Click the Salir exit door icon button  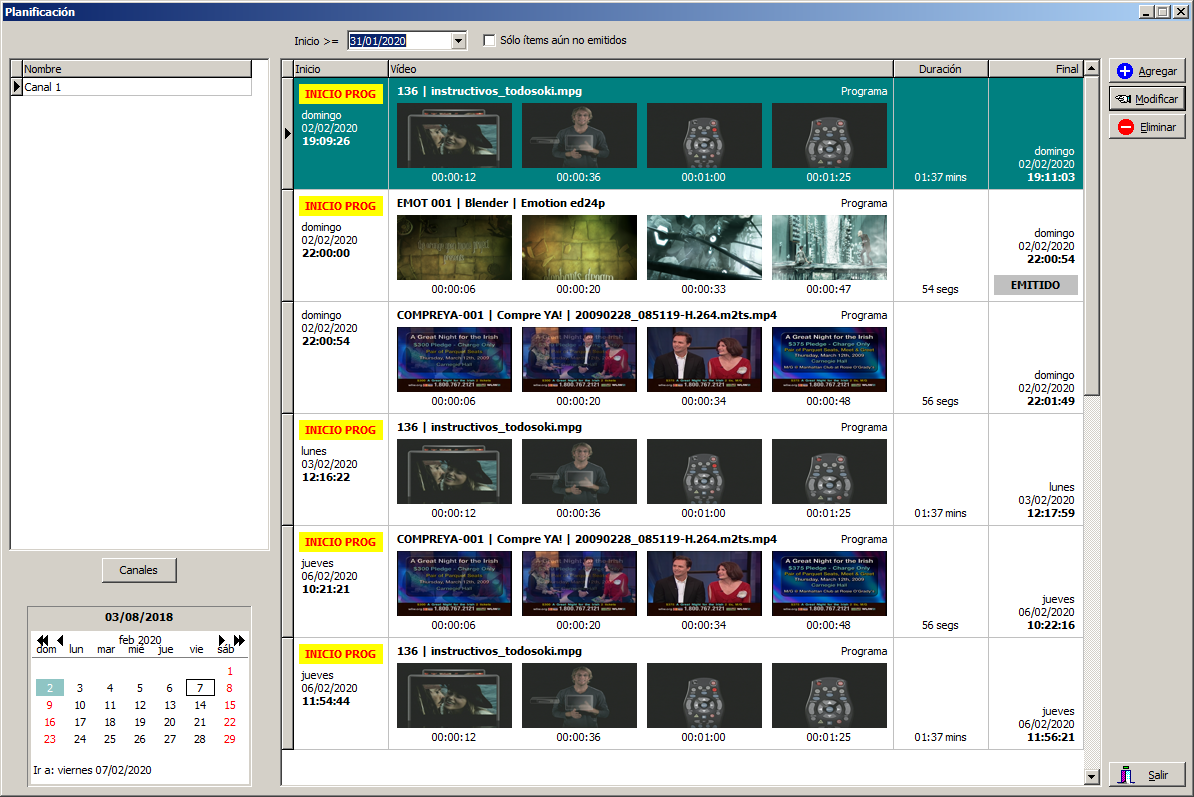tap(1147, 775)
